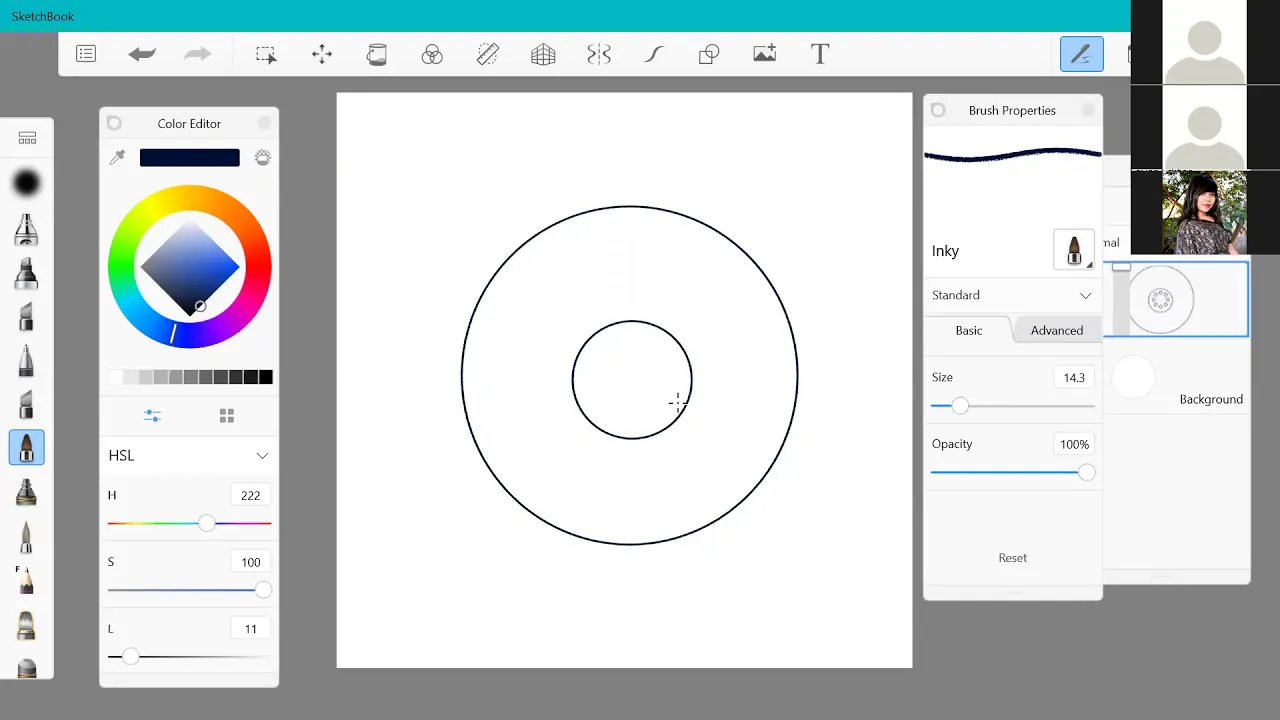Select the Ruler guide tool
The width and height of the screenshot is (1280, 720).
(488, 54)
